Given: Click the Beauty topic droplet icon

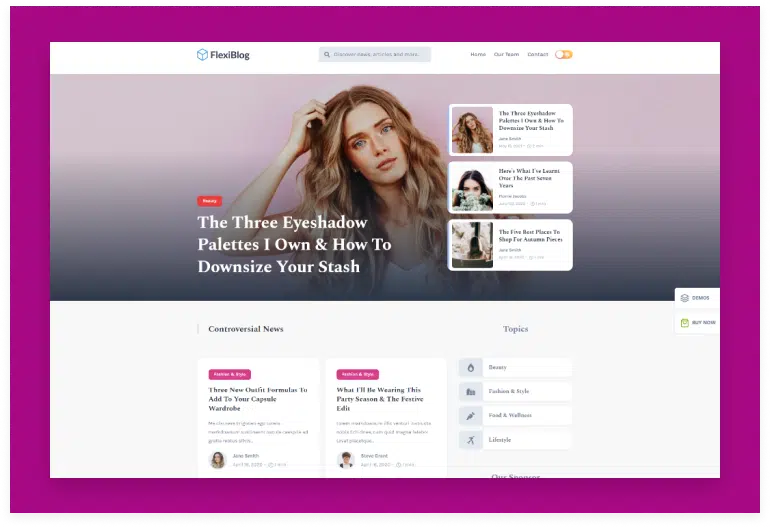Looking at the screenshot, I should (470, 367).
